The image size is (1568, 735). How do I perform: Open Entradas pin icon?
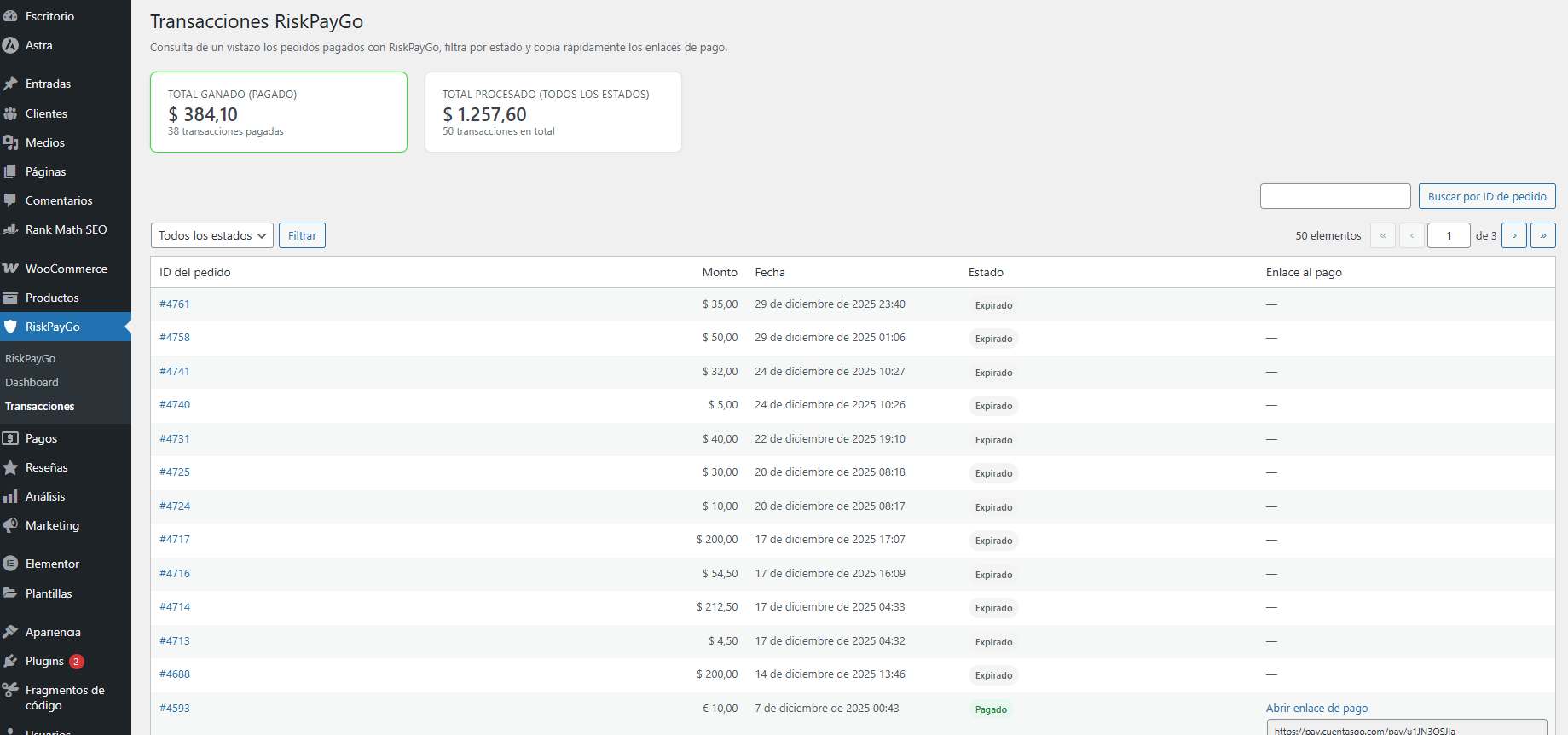point(10,84)
